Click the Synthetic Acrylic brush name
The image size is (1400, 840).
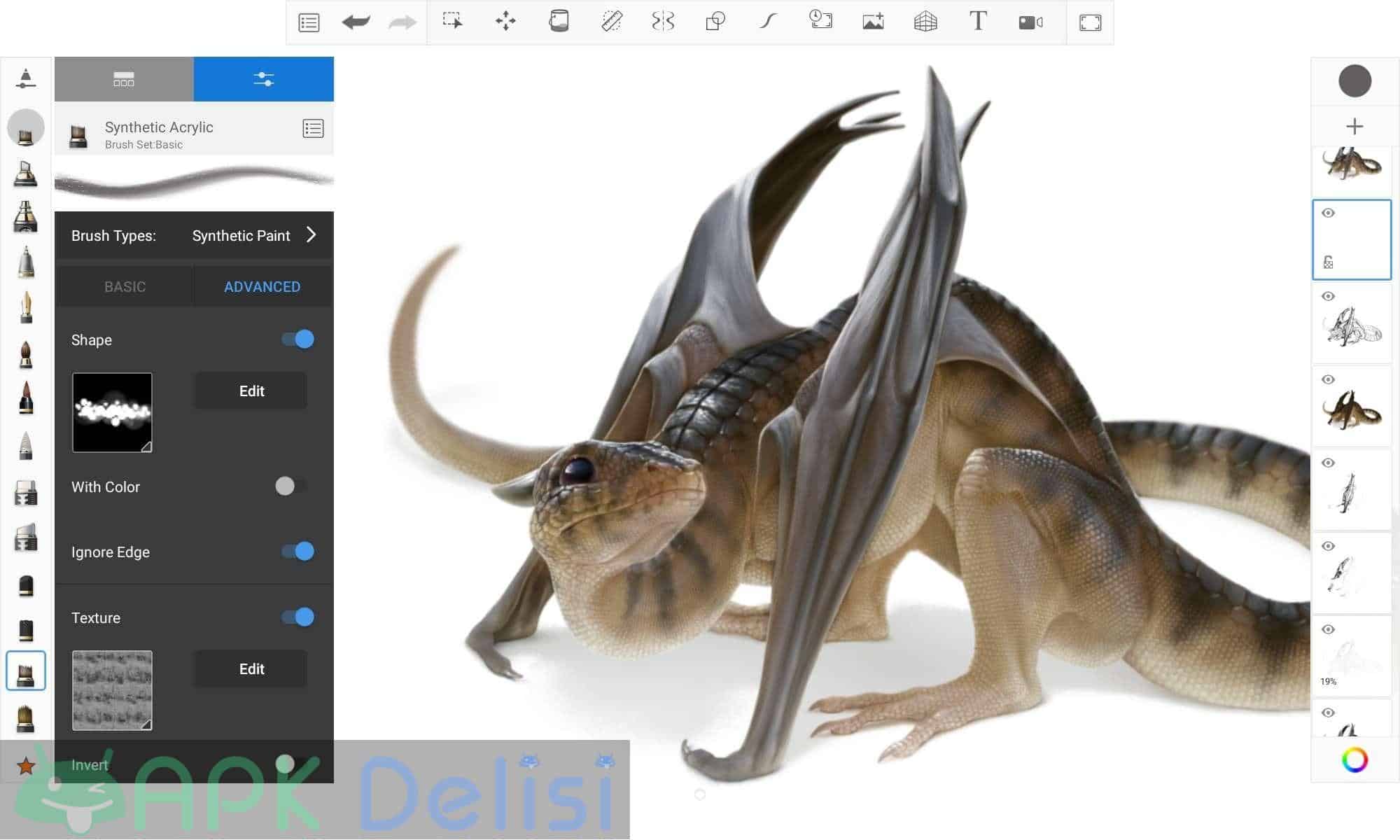click(x=159, y=127)
